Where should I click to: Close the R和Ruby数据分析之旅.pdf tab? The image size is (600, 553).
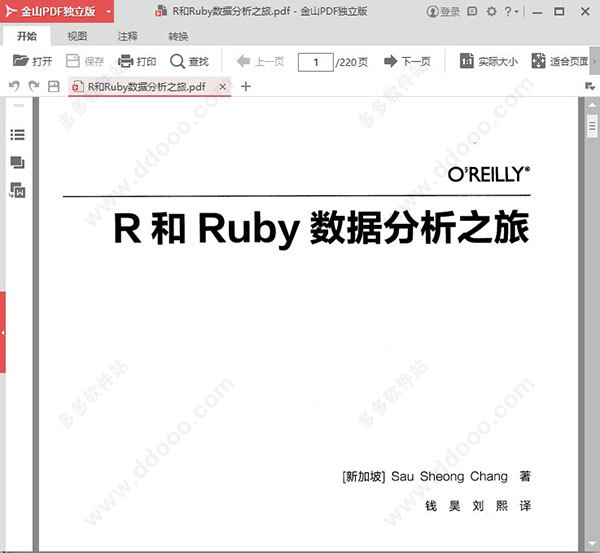[x=222, y=87]
